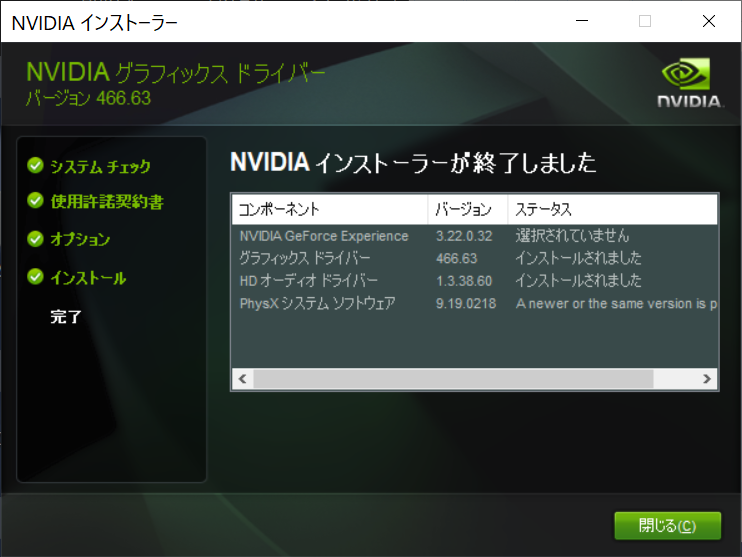Click version value 3.22.0.32

464,236
